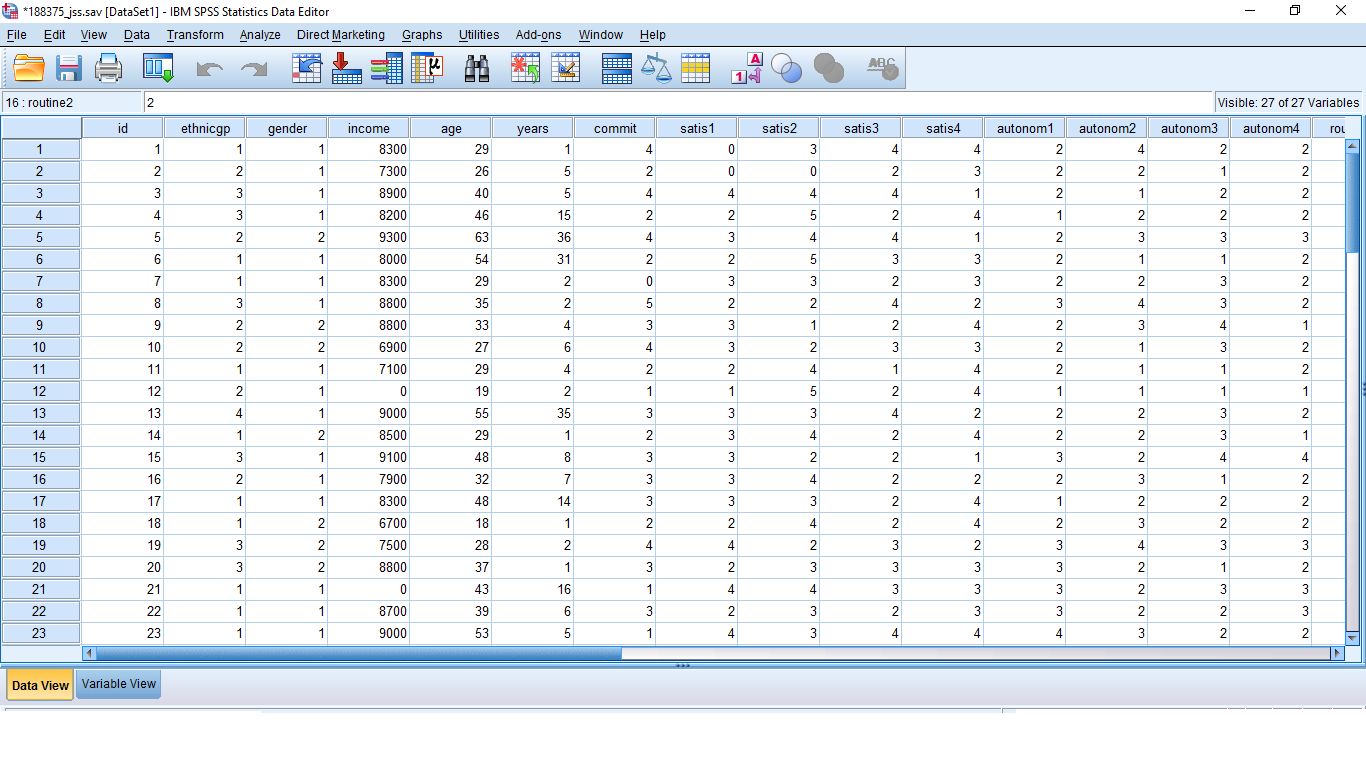
Task: Open a data document via folder icon
Action: (29, 68)
